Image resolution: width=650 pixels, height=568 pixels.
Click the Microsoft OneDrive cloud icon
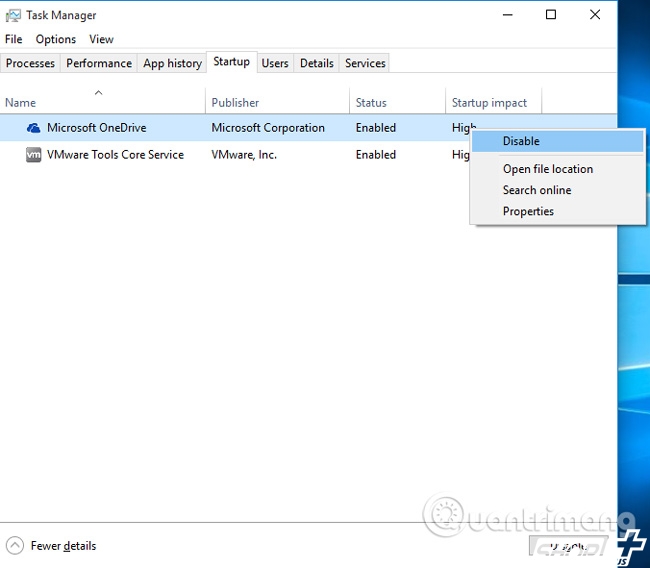[34, 128]
